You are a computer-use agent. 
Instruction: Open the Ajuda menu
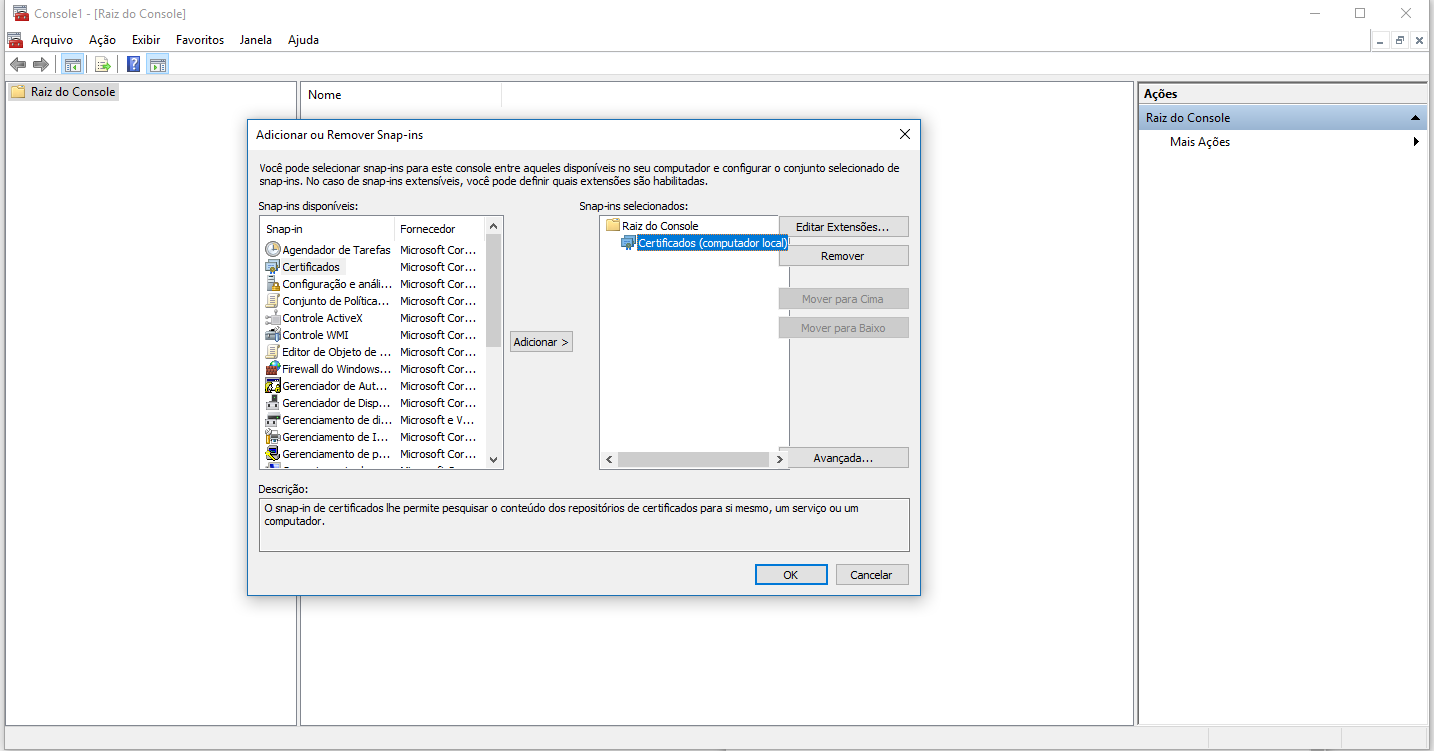pos(303,40)
